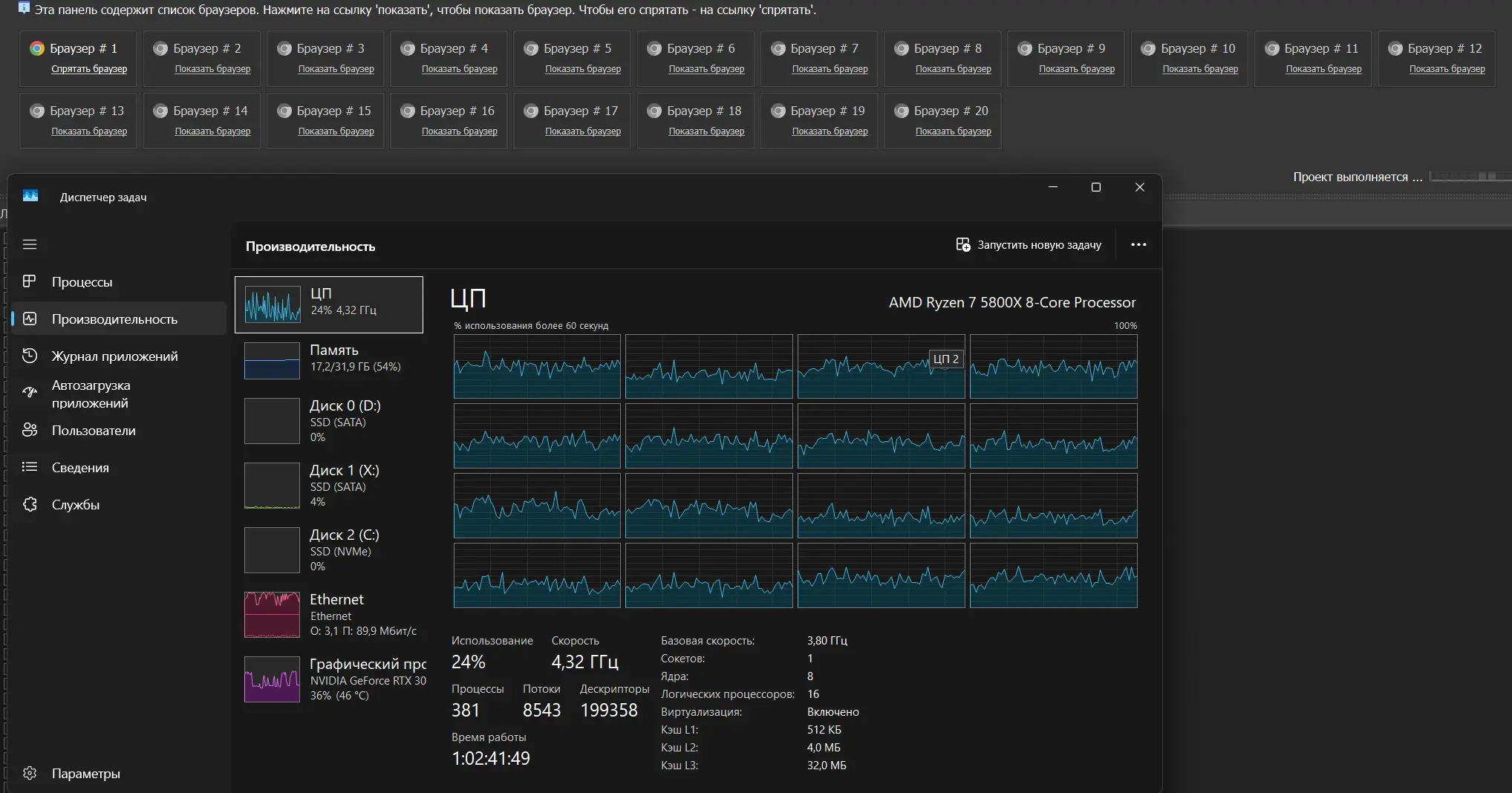This screenshot has height=793, width=1512.
Task: Click Показать браузер for Браузер # 12
Action: [x=1447, y=69]
